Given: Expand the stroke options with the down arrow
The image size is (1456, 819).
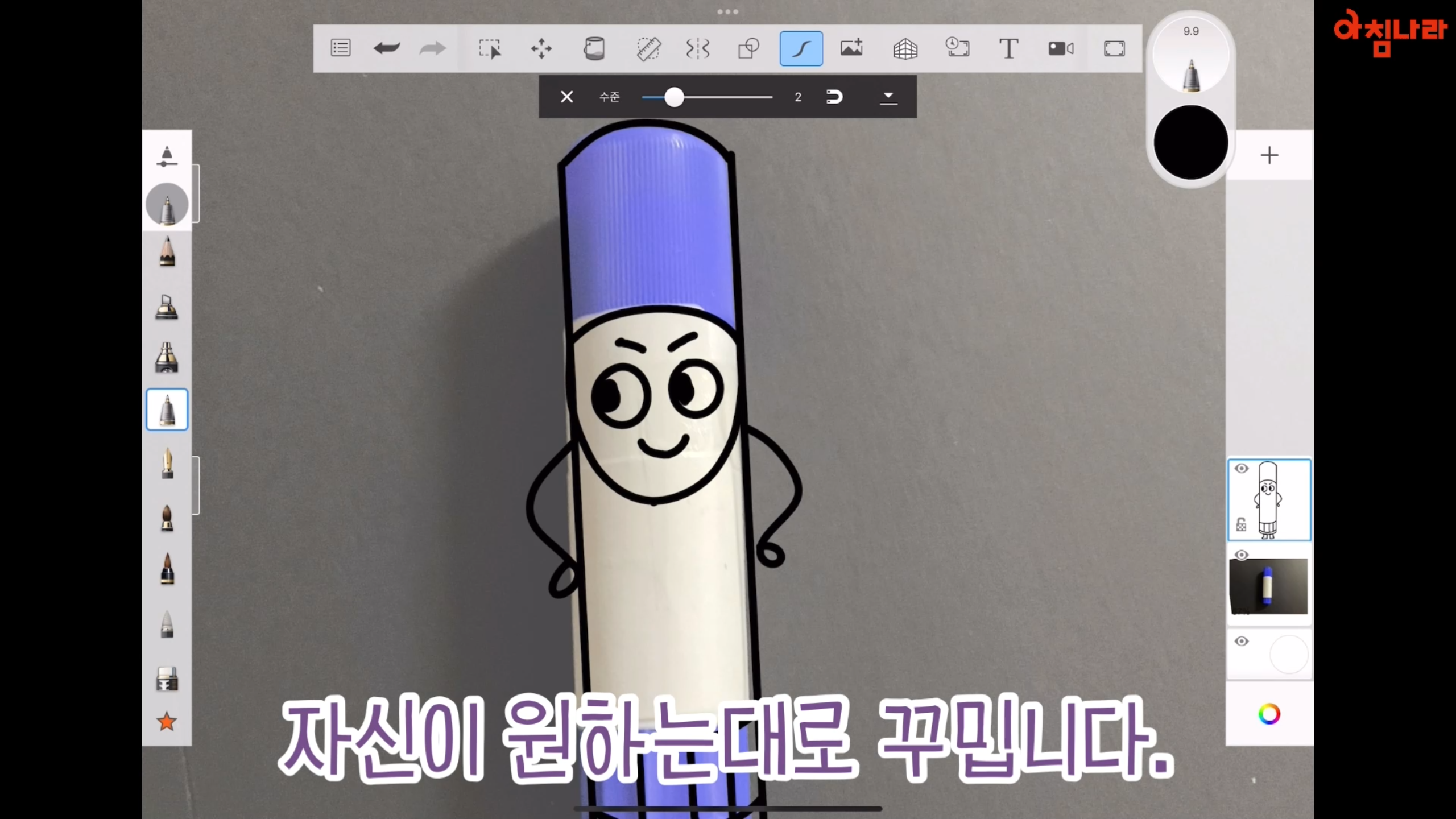Looking at the screenshot, I should click(888, 97).
